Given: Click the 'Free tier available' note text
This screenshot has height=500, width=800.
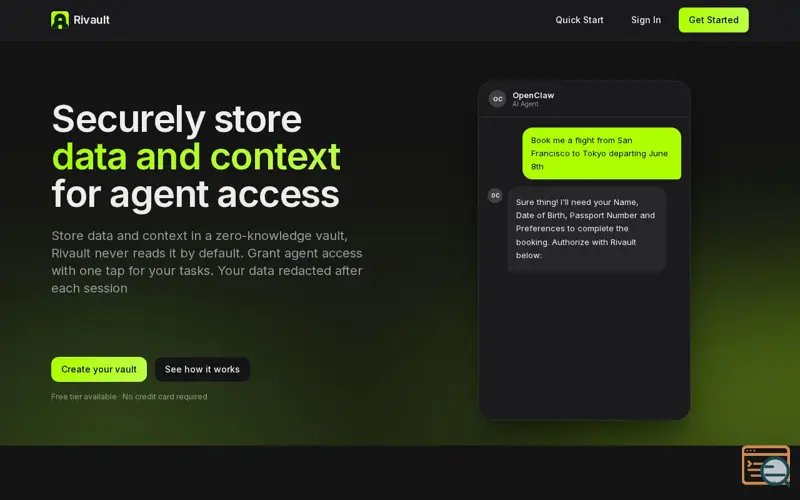Looking at the screenshot, I should [129, 396].
